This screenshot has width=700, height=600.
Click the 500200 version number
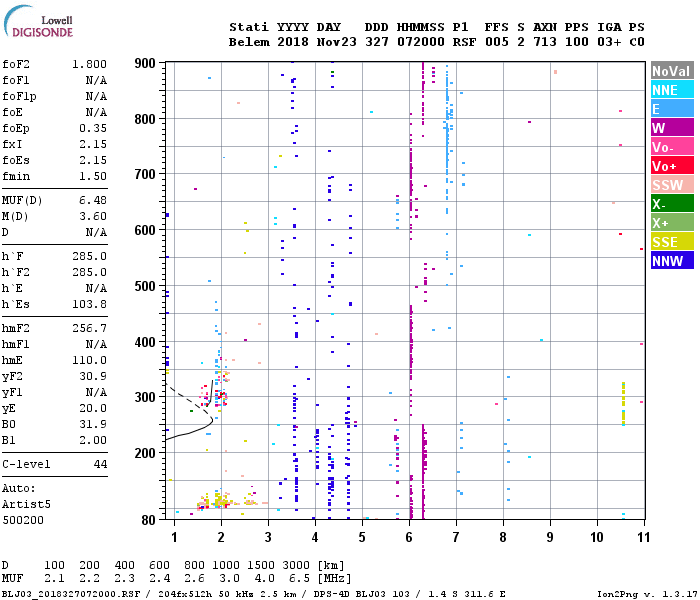pyautogui.click(x=23, y=520)
